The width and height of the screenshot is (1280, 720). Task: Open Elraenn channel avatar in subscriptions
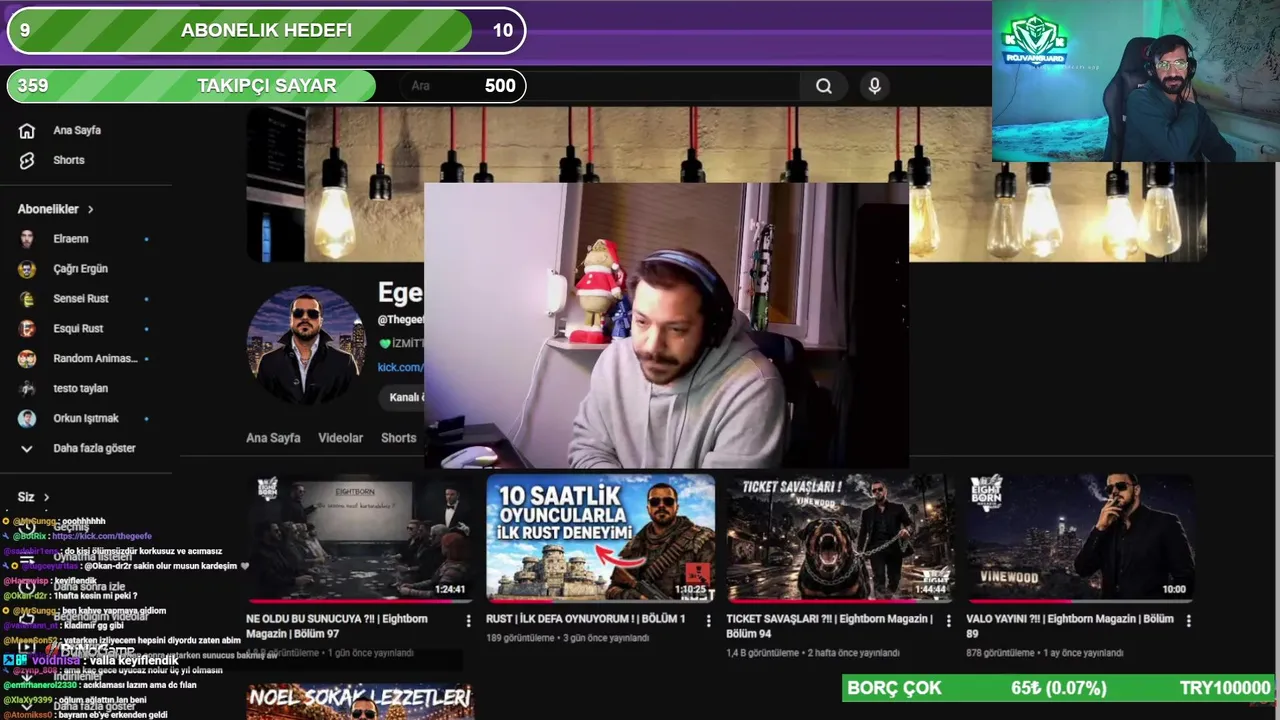pyautogui.click(x=27, y=239)
